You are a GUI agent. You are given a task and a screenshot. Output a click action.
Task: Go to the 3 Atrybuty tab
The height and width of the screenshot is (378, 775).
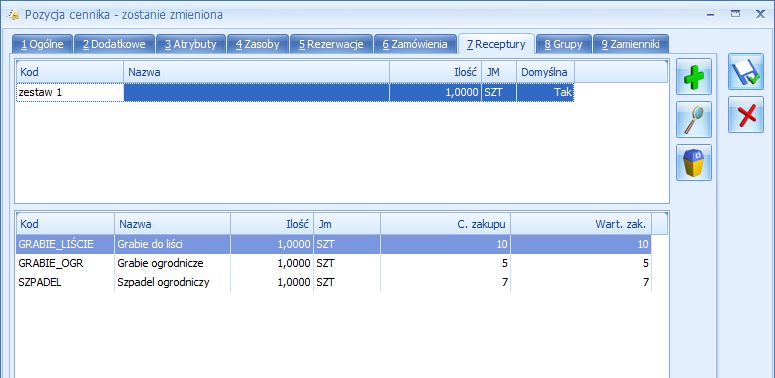pyautogui.click(x=191, y=44)
